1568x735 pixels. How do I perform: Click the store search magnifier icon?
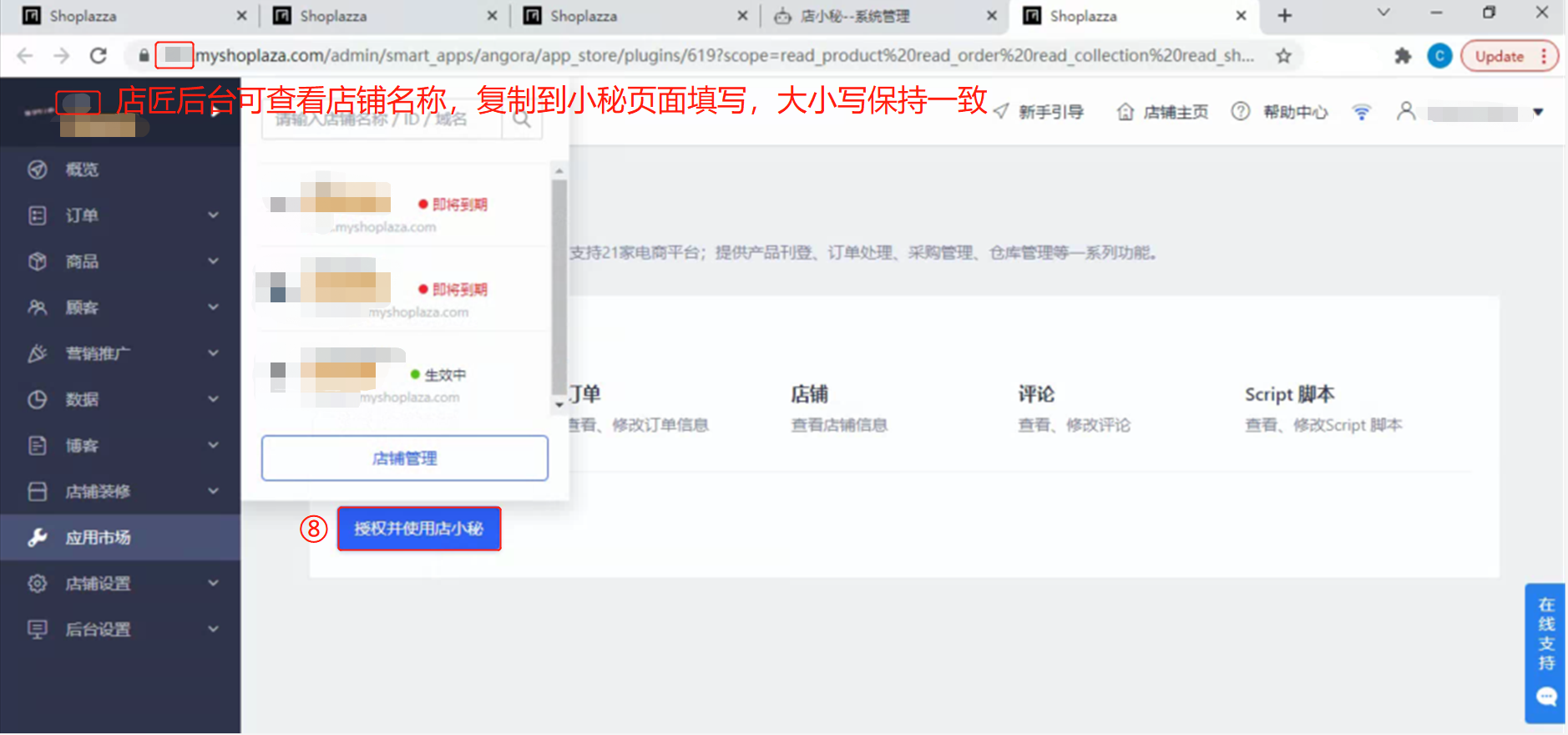click(x=522, y=119)
